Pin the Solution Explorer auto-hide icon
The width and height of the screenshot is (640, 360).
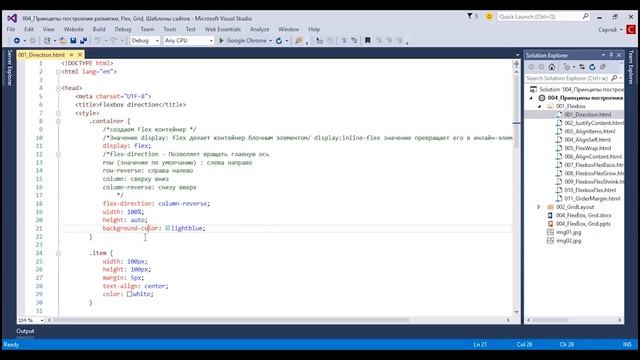(x=611, y=55)
